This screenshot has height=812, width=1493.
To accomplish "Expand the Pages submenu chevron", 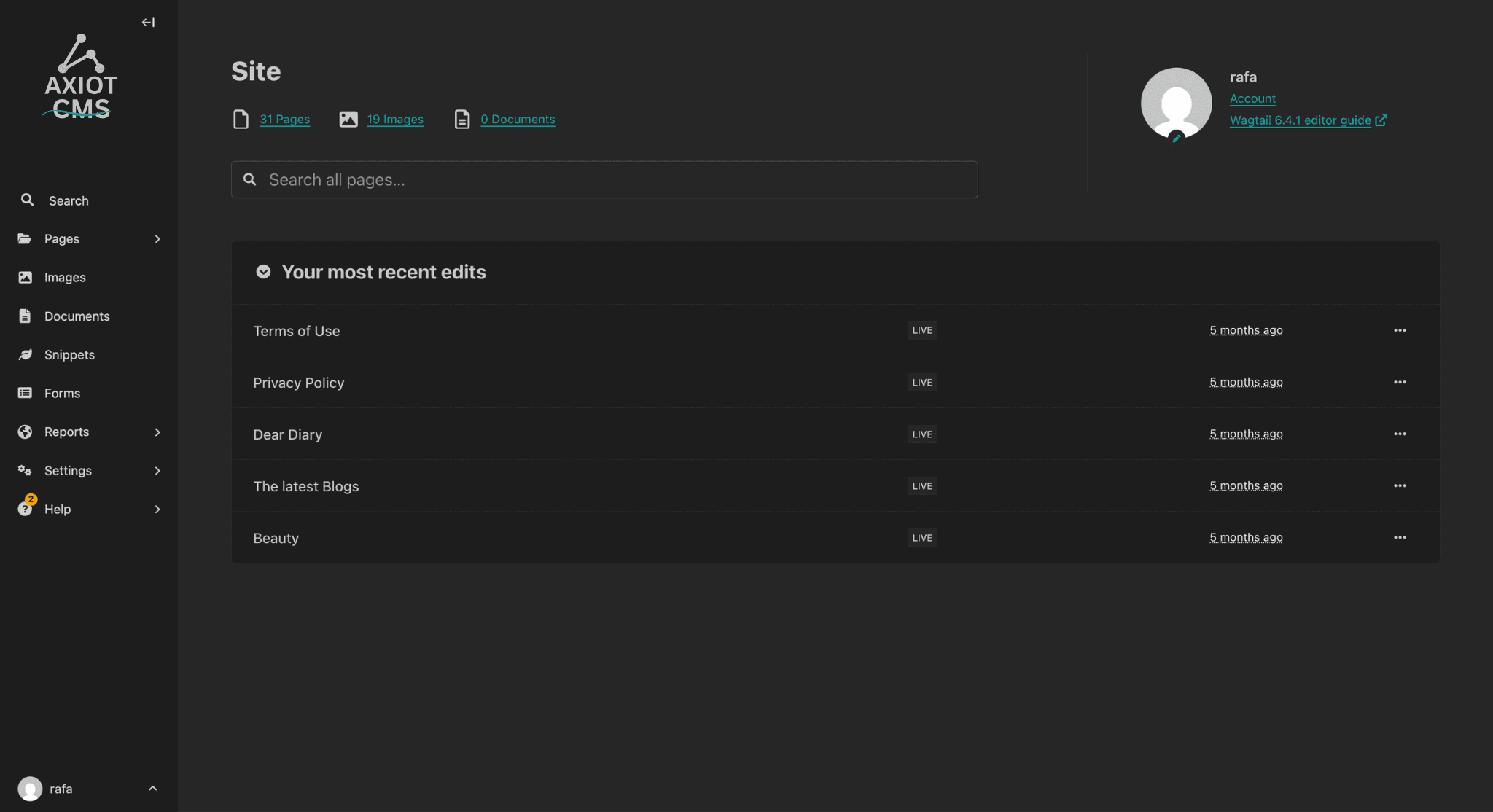I will pos(157,238).
